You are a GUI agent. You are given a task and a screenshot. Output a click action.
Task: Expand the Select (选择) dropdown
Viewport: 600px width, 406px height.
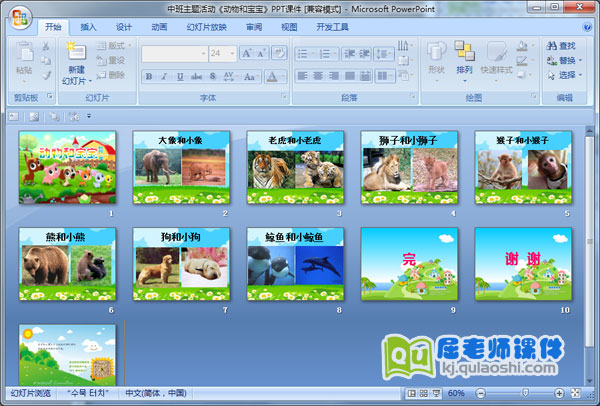[x=566, y=75]
